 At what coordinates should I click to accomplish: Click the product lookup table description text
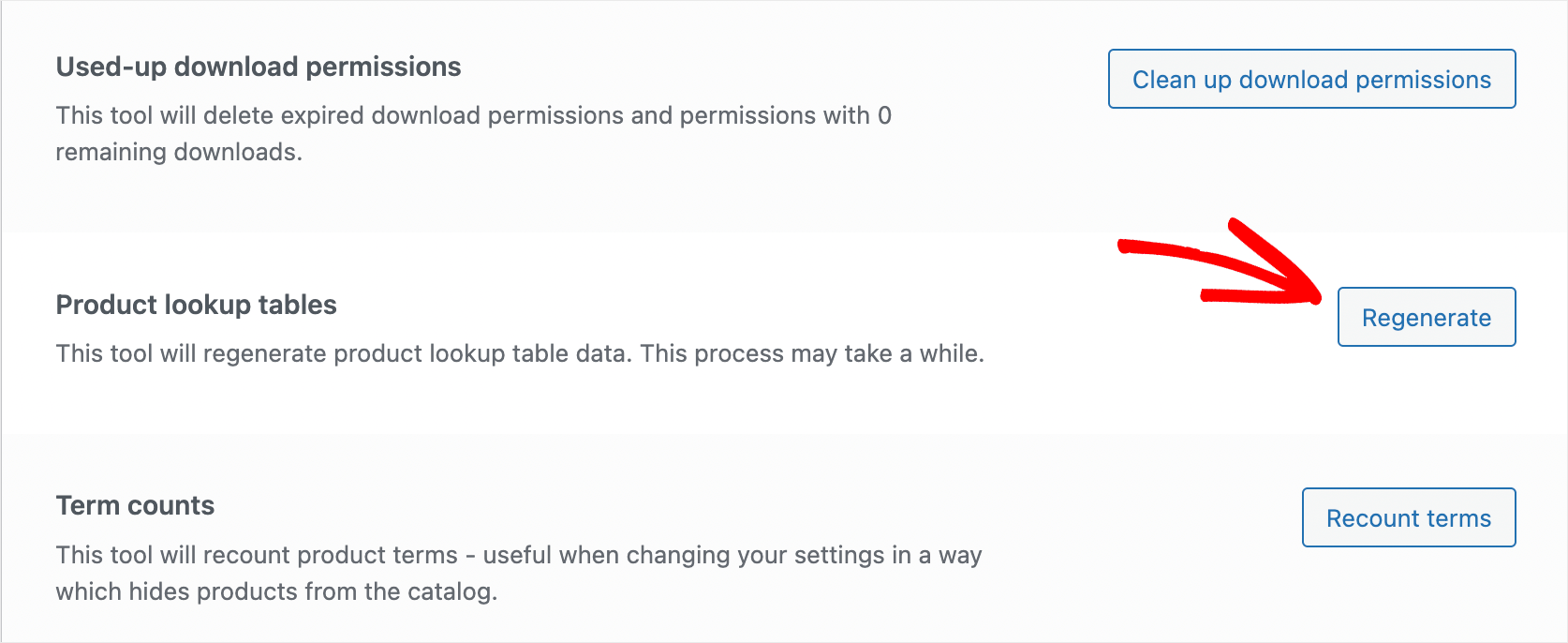tap(520, 354)
